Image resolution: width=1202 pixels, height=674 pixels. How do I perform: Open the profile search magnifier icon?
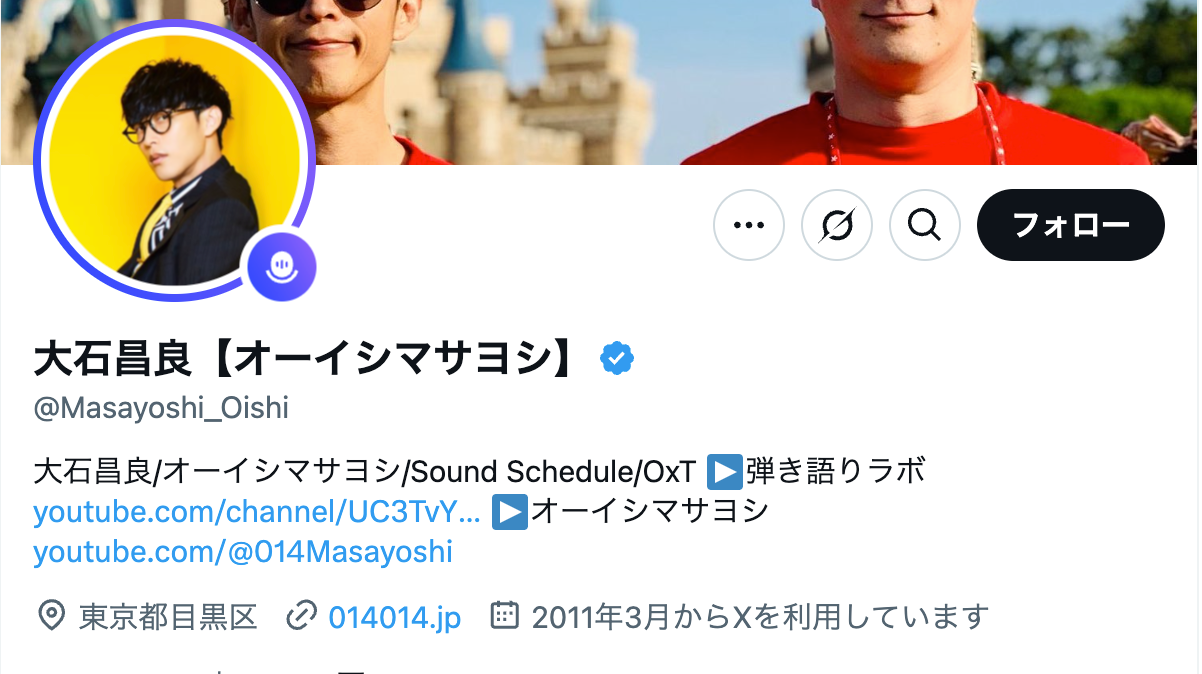tap(925, 226)
